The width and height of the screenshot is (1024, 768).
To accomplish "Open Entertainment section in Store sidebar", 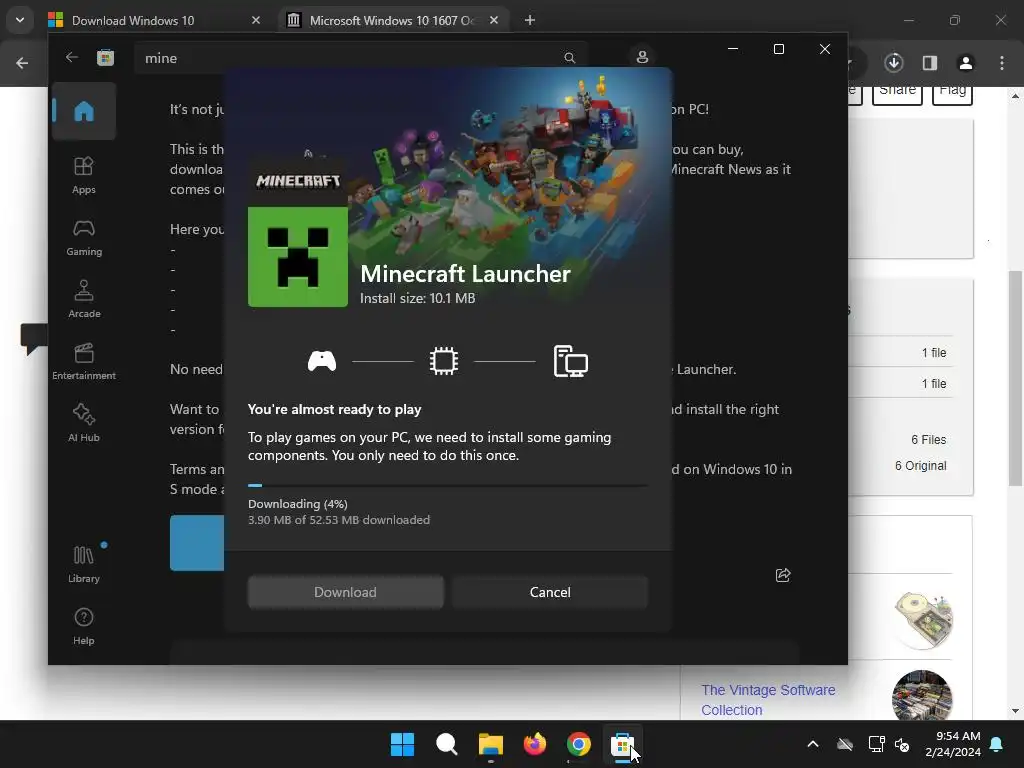I will (84, 361).
